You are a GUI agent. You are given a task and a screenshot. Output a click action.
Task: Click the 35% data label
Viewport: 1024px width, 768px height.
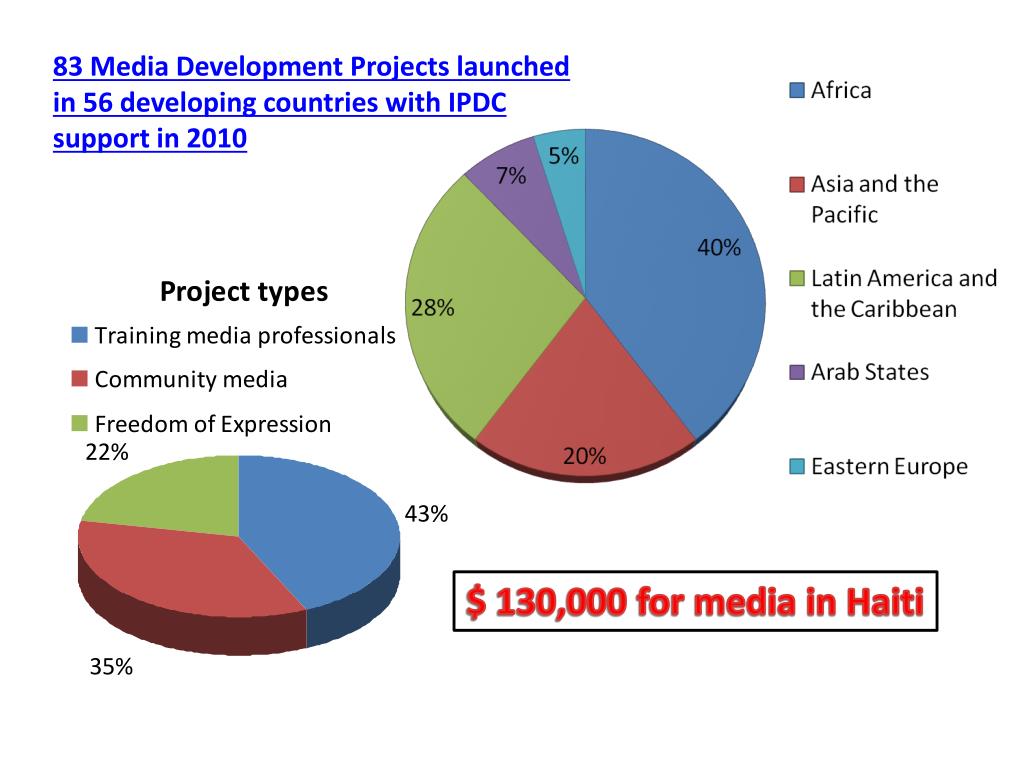click(x=111, y=667)
